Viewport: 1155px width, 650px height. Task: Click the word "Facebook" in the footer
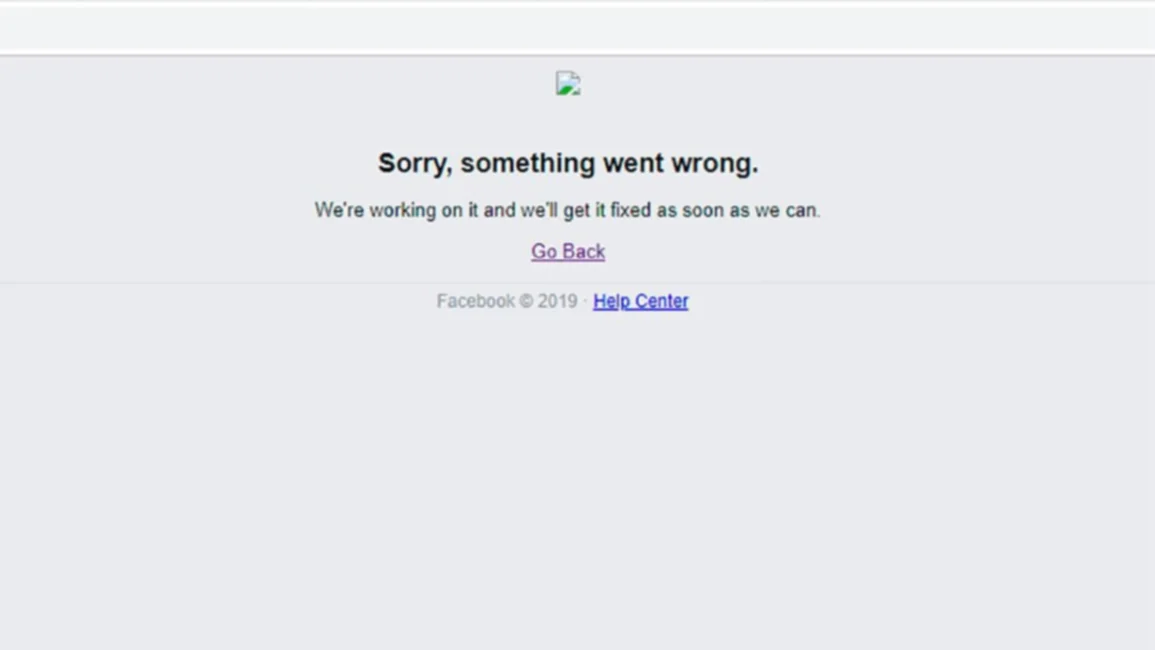pyautogui.click(x=475, y=301)
